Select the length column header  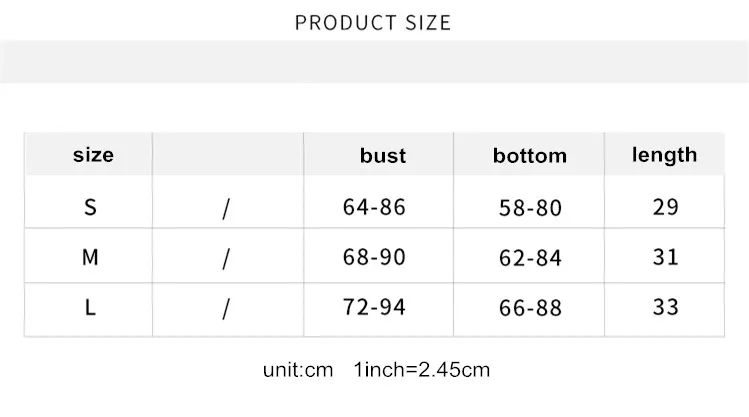(x=664, y=155)
